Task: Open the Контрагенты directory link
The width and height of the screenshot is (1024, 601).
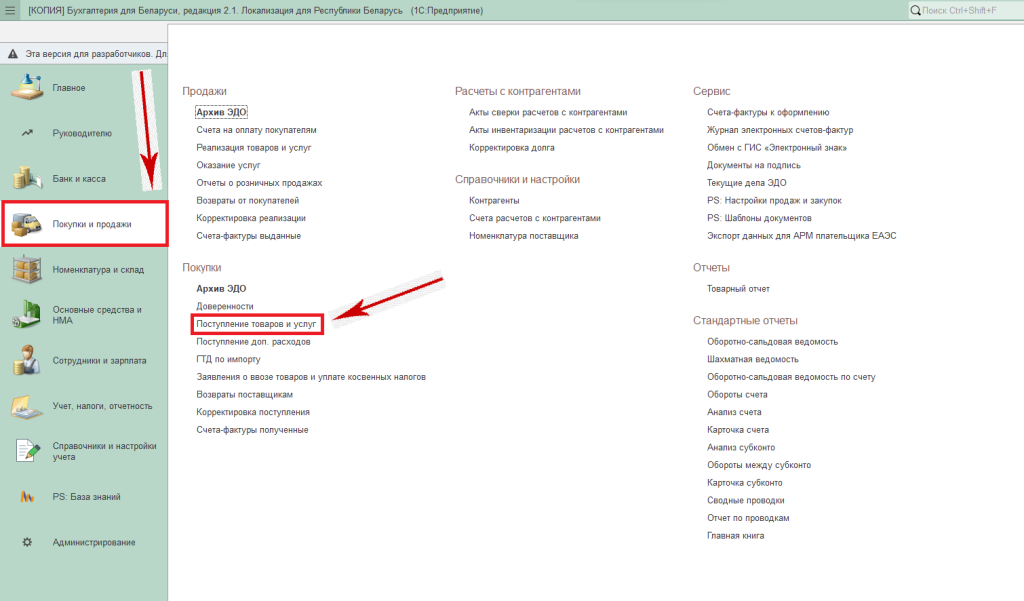Action: click(x=494, y=201)
